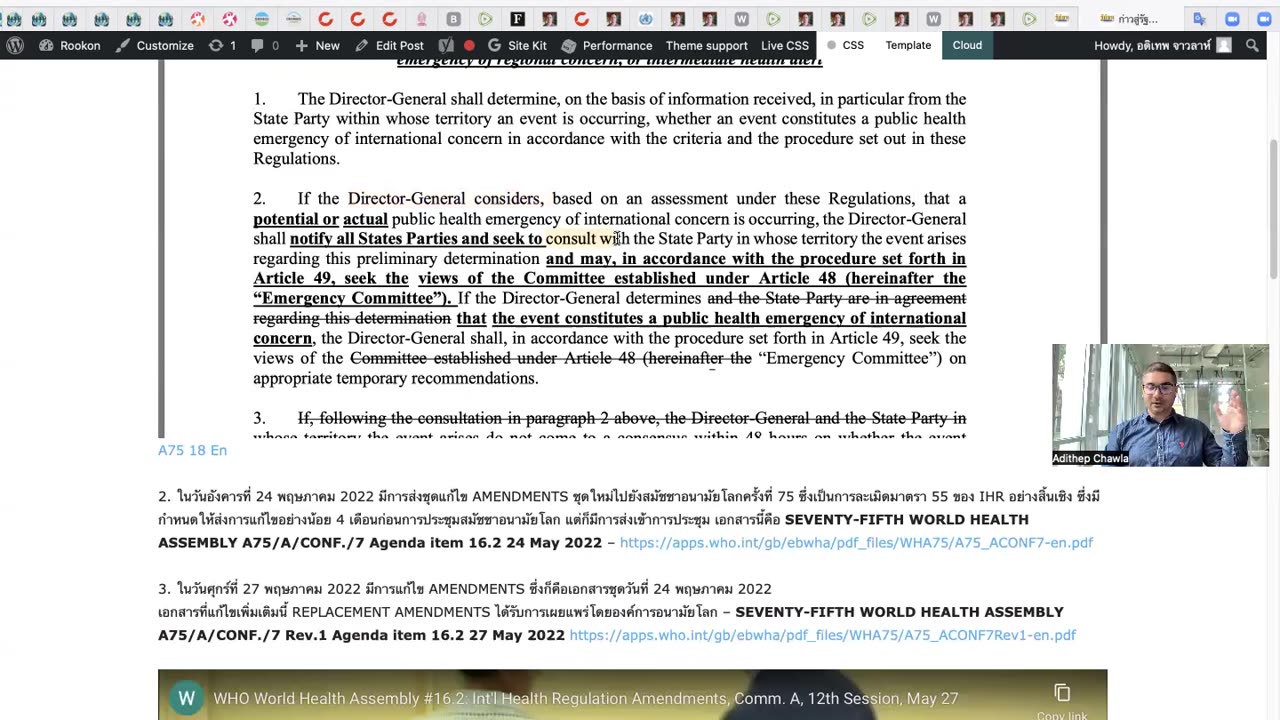Open the WHO World Health Assembly video title
The width and height of the screenshot is (1280, 720).
point(586,699)
